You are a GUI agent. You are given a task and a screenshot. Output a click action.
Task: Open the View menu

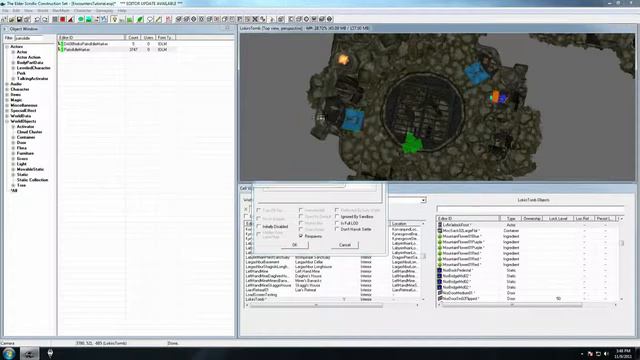coord(28,11)
